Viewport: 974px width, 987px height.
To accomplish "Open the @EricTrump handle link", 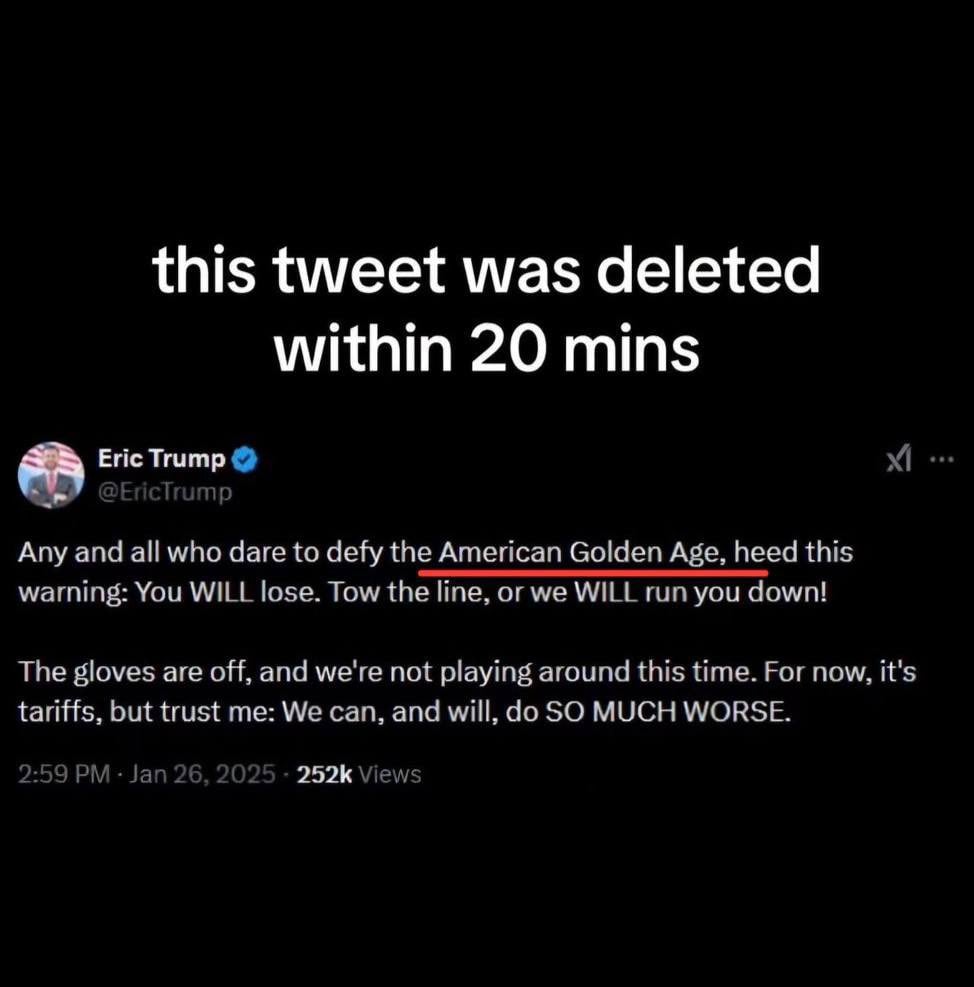I will point(165,492).
